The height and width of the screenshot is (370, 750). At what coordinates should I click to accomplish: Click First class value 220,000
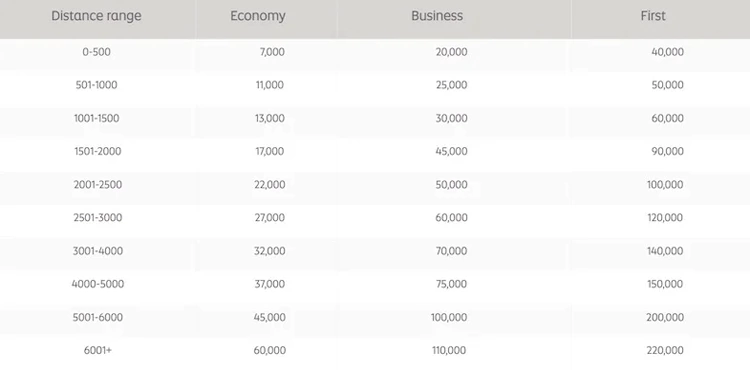(665, 350)
